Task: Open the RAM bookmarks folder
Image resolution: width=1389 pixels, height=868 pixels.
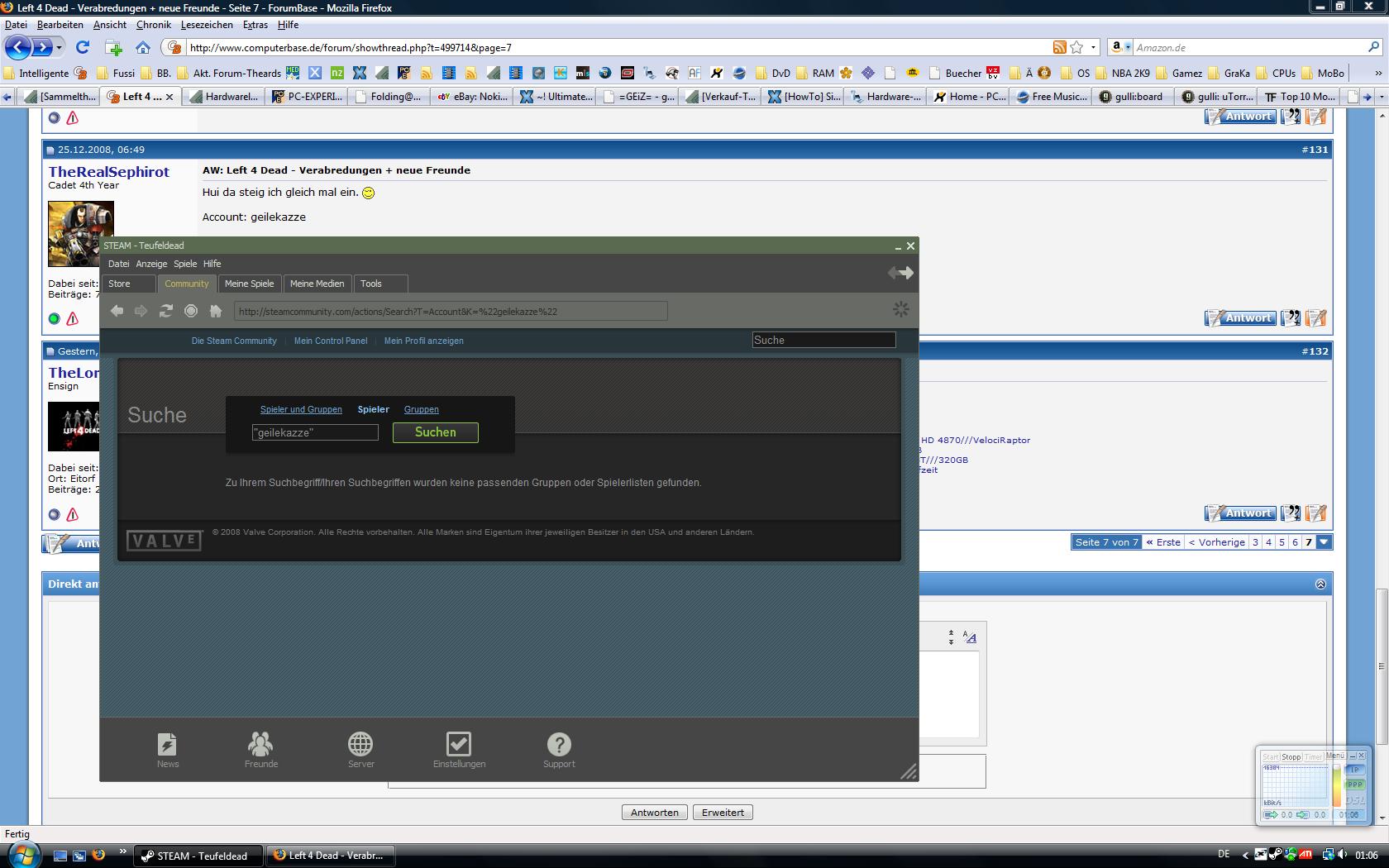Action: (x=814, y=73)
